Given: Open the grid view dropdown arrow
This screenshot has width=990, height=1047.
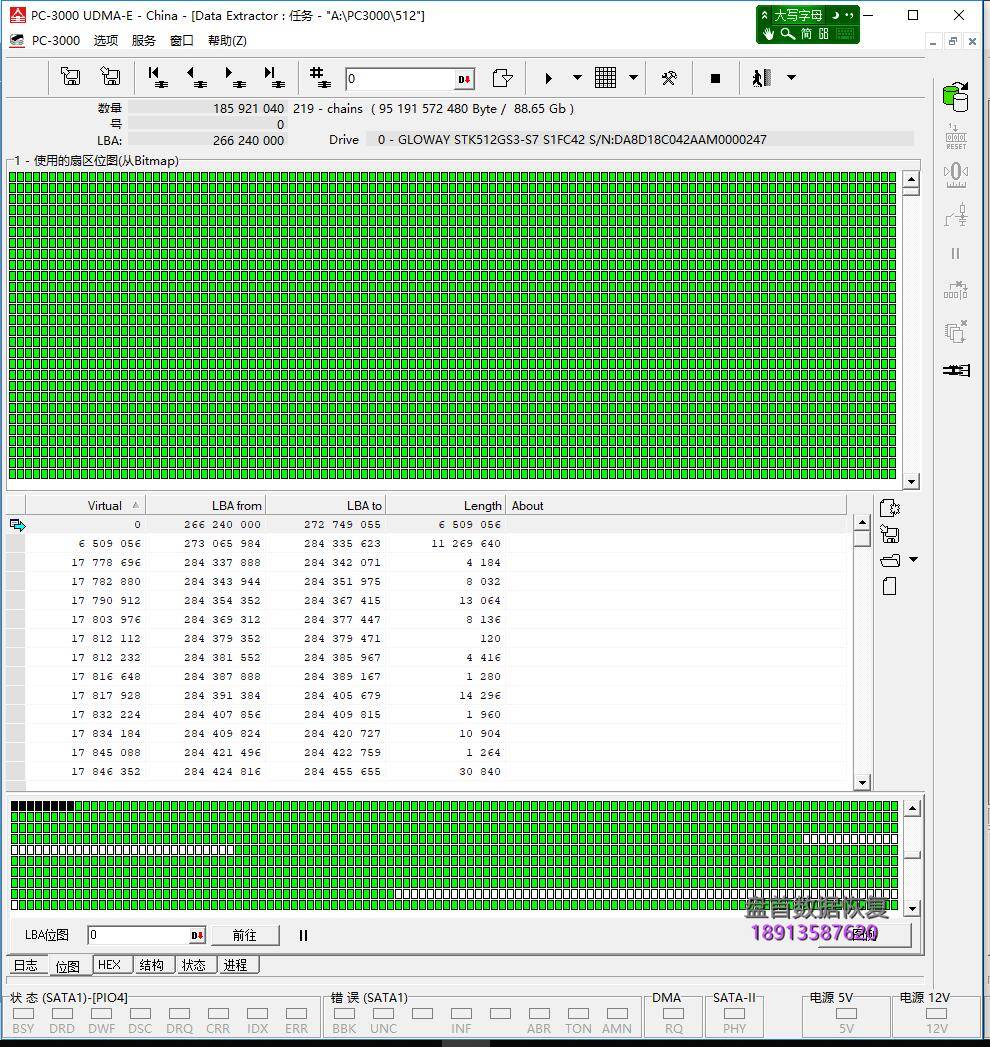Looking at the screenshot, I should [x=631, y=78].
